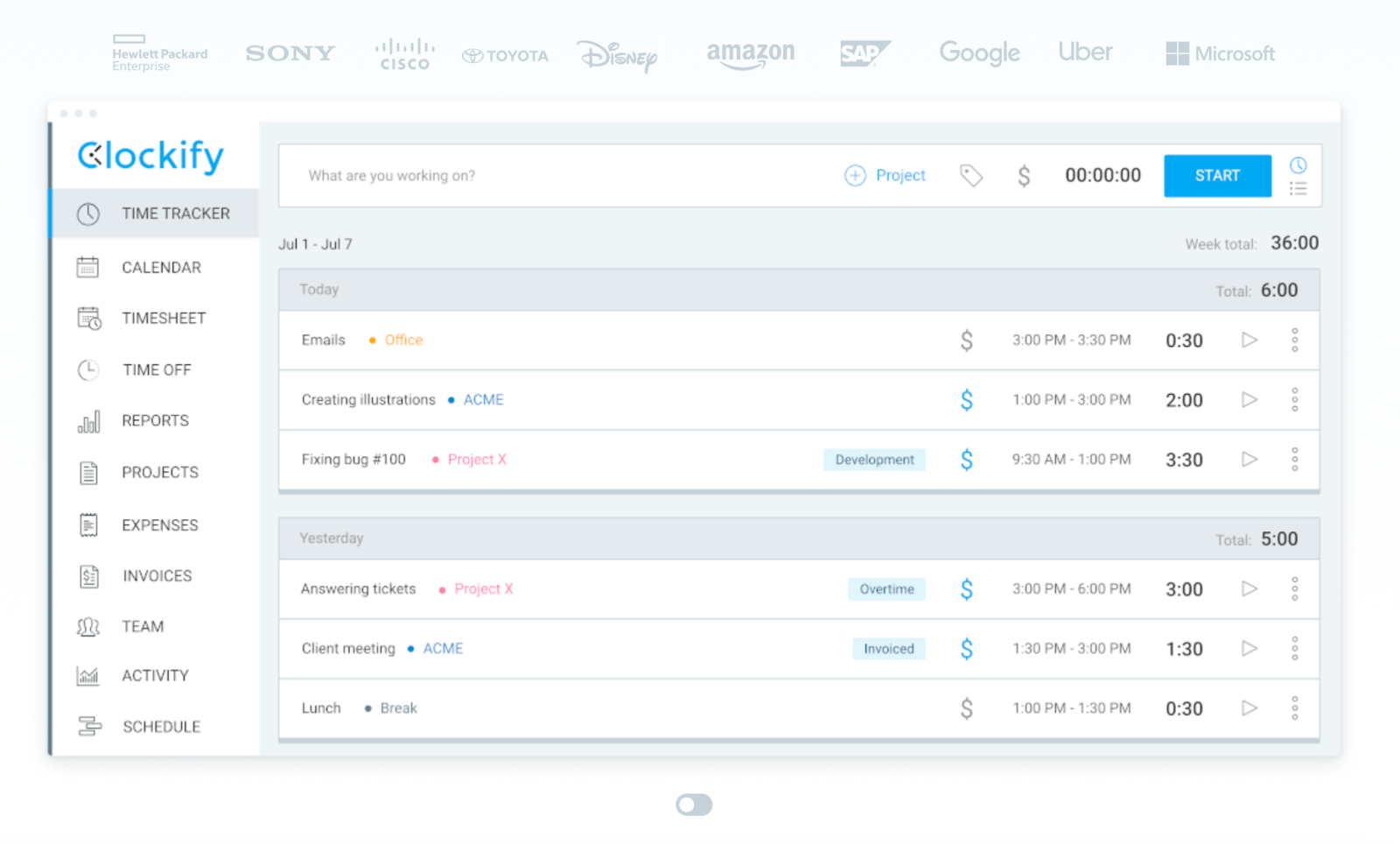Flip the toggle switch below the app preview
Image resolution: width=1400 pixels, height=844 pixels.
[x=694, y=805]
